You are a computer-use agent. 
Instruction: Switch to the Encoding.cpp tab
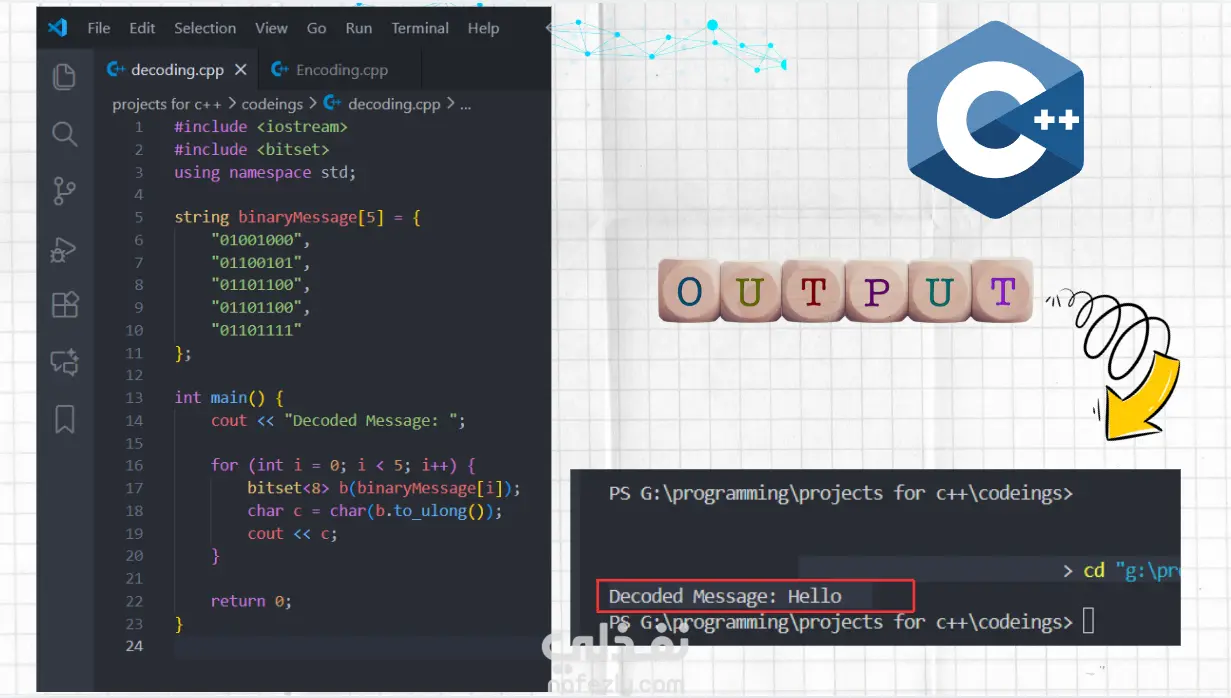click(x=342, y=70)
